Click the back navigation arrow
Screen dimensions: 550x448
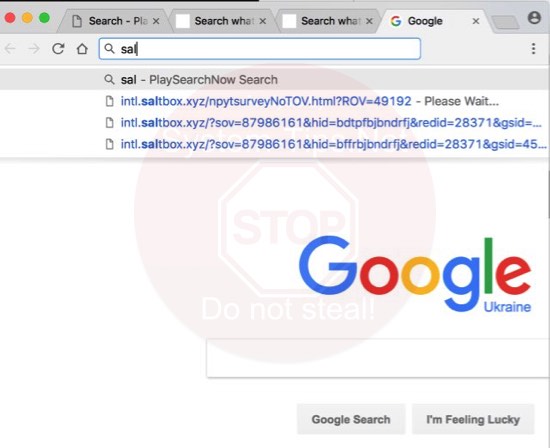[x=10, y=49]
